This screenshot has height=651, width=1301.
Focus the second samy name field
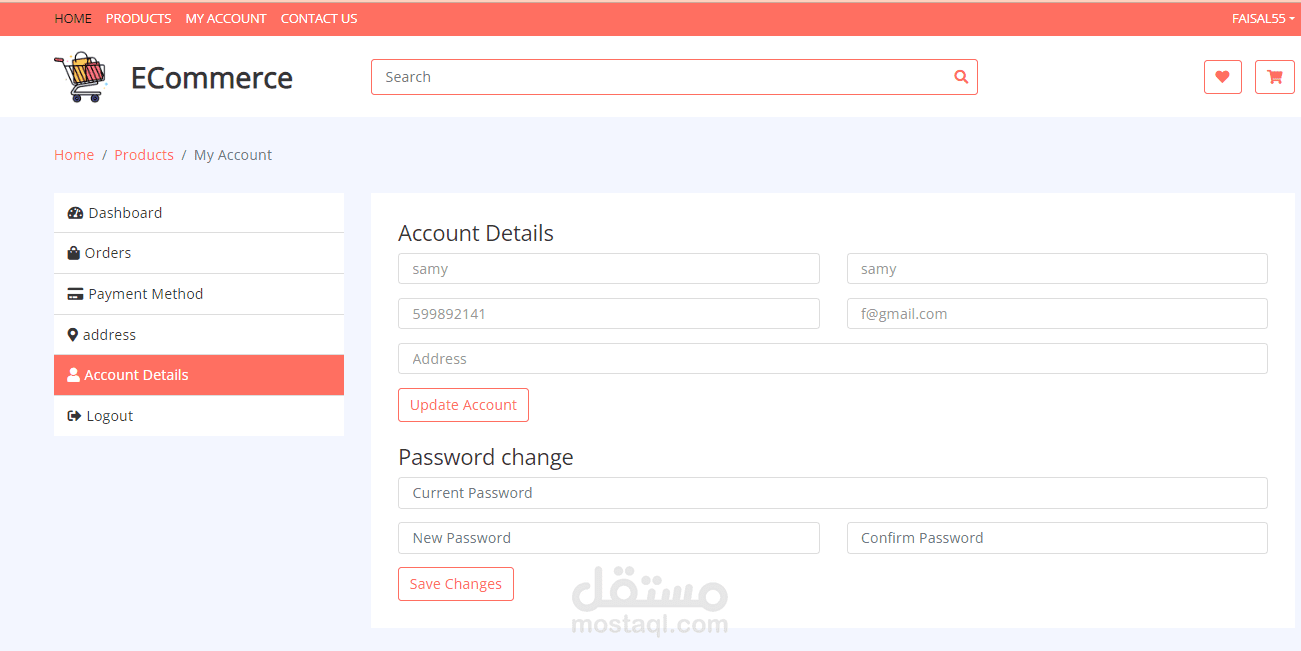click(x=1057, y=269)
